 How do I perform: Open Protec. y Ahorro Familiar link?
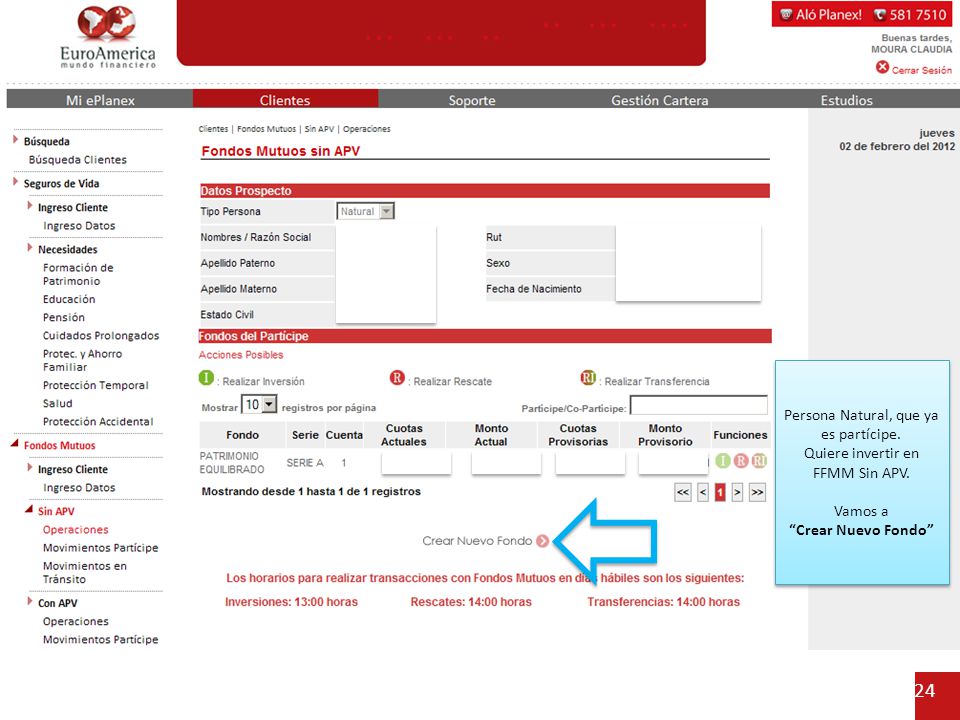coord(83,361)
